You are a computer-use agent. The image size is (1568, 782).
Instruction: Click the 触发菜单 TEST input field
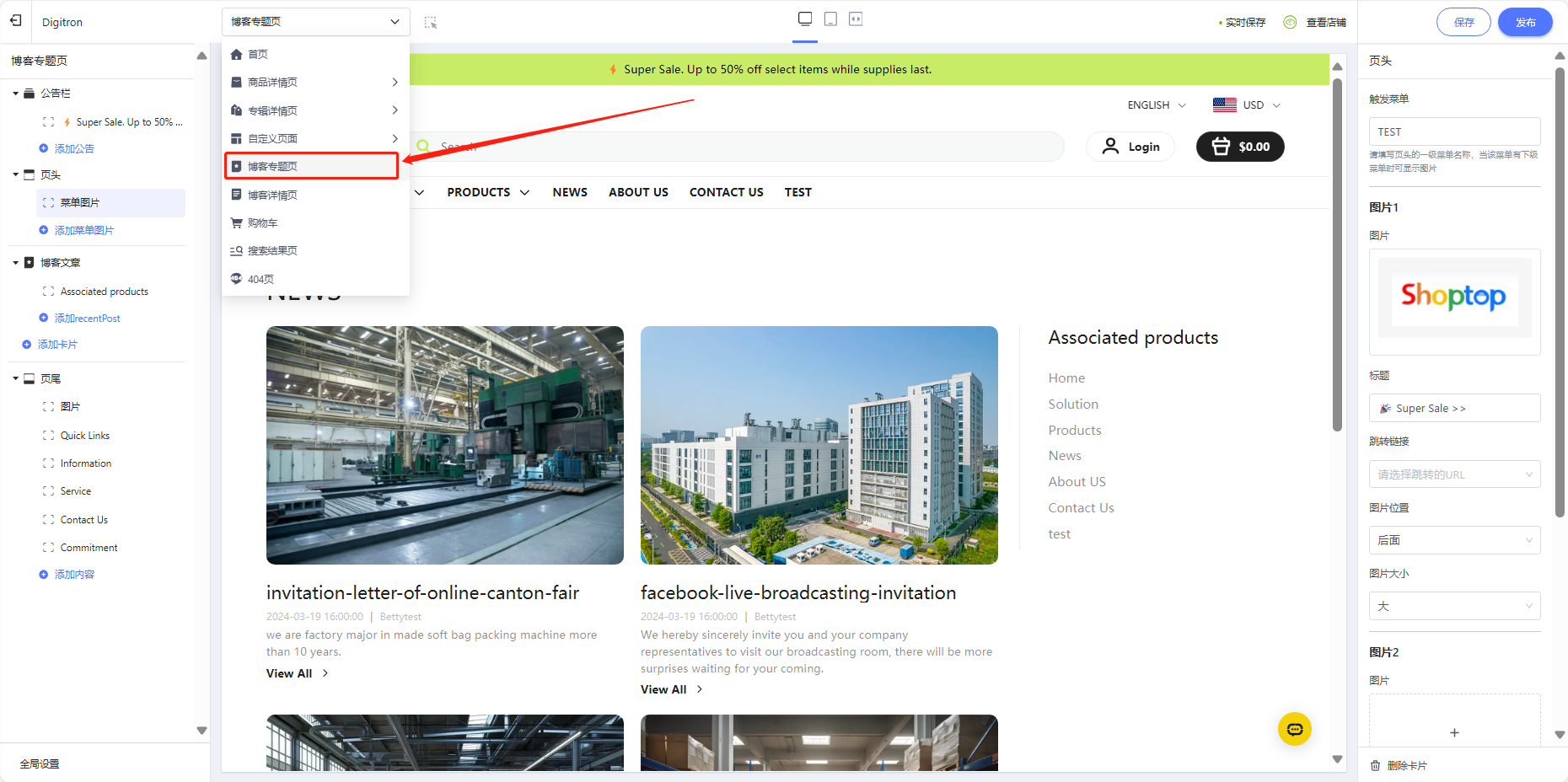[x=1454, y=131]
